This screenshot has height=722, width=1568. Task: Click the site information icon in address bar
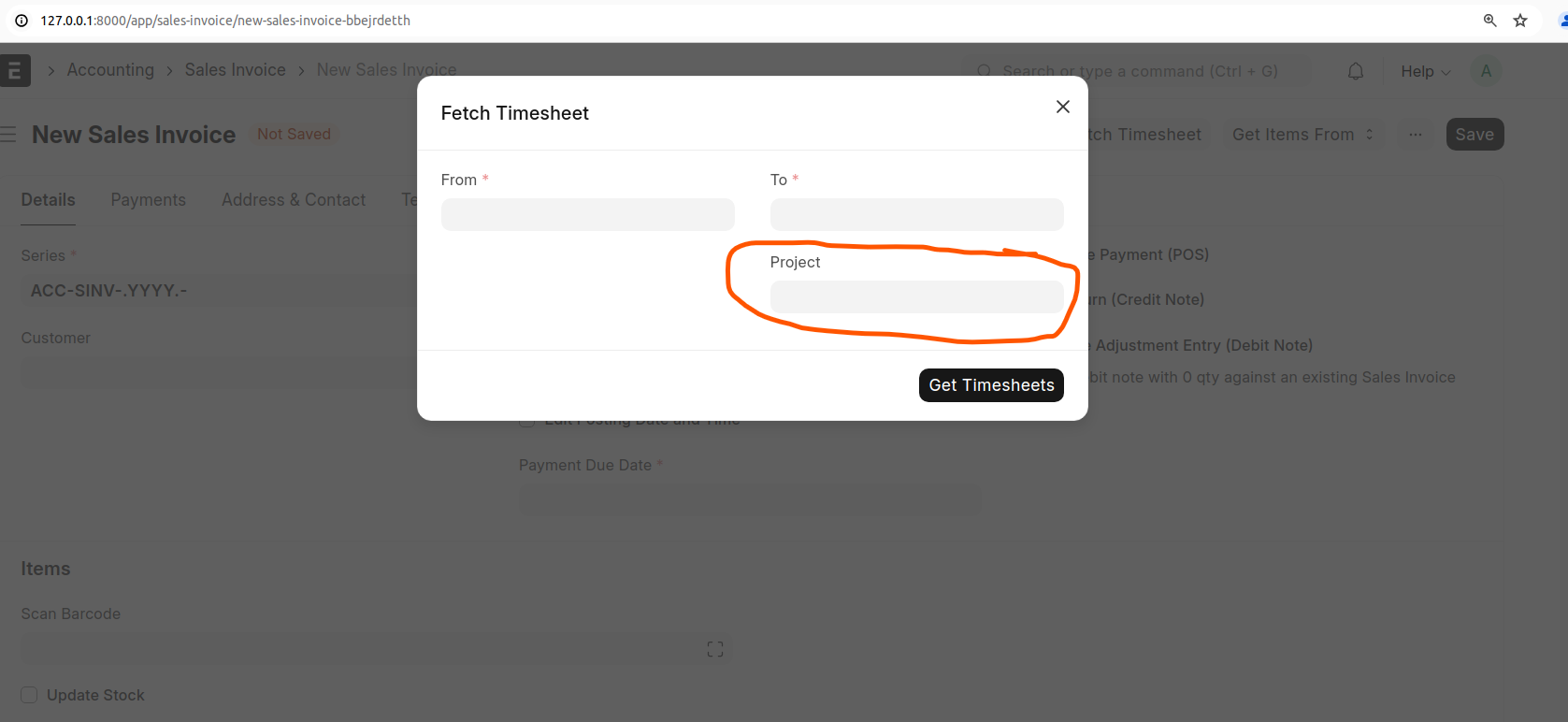tap(22, 21)
